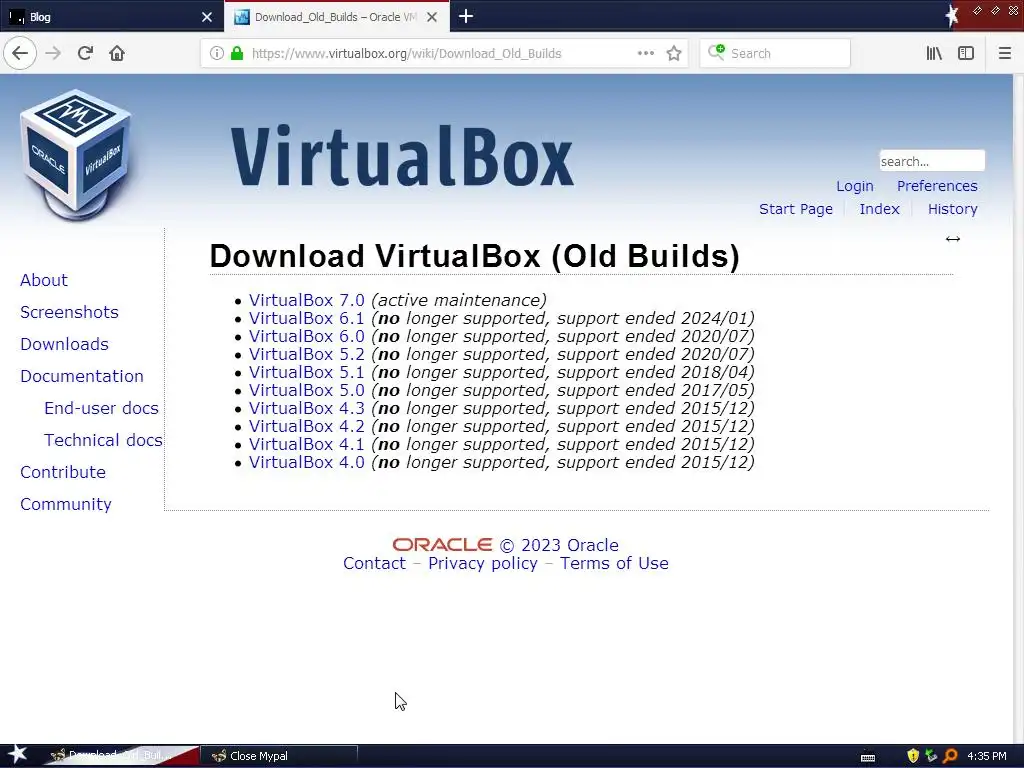Focus the browser Search box
1024x768 pixels.
pos(775,53)
